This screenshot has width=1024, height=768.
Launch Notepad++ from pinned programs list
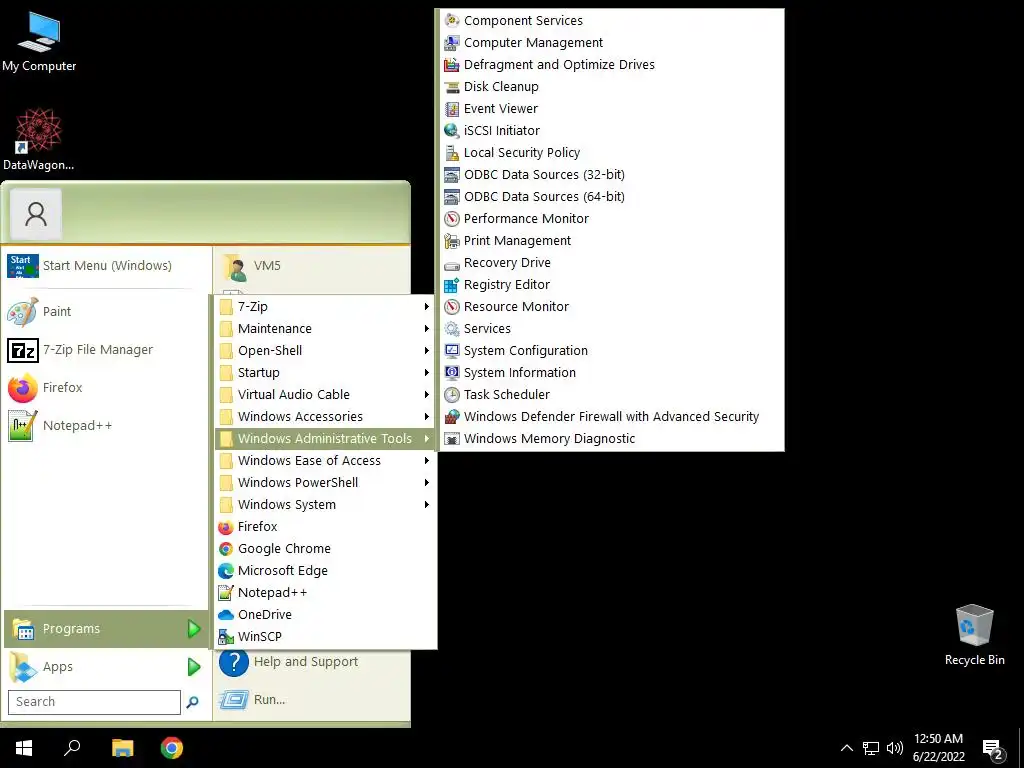point(106,426)
